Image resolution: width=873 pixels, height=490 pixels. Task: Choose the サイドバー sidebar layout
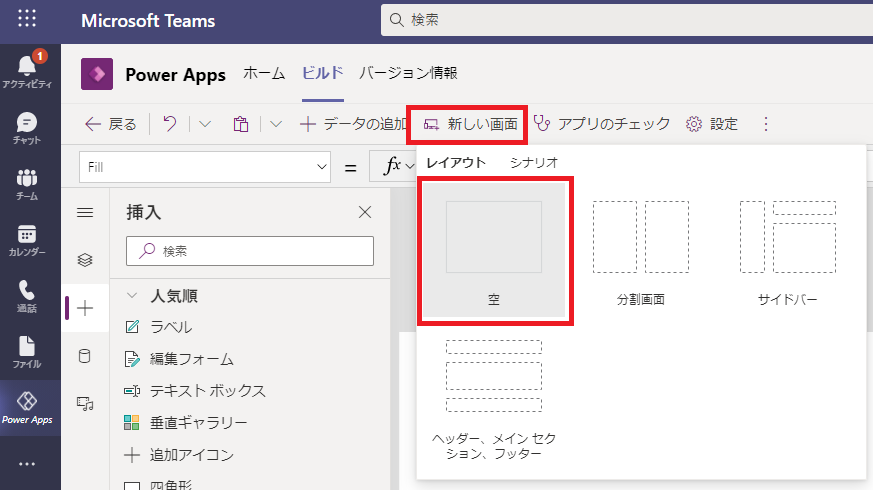[x=788, y=252]
